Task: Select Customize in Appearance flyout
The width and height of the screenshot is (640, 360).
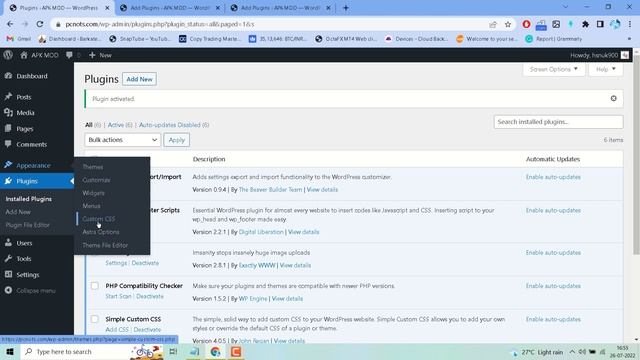Action: 96,180
